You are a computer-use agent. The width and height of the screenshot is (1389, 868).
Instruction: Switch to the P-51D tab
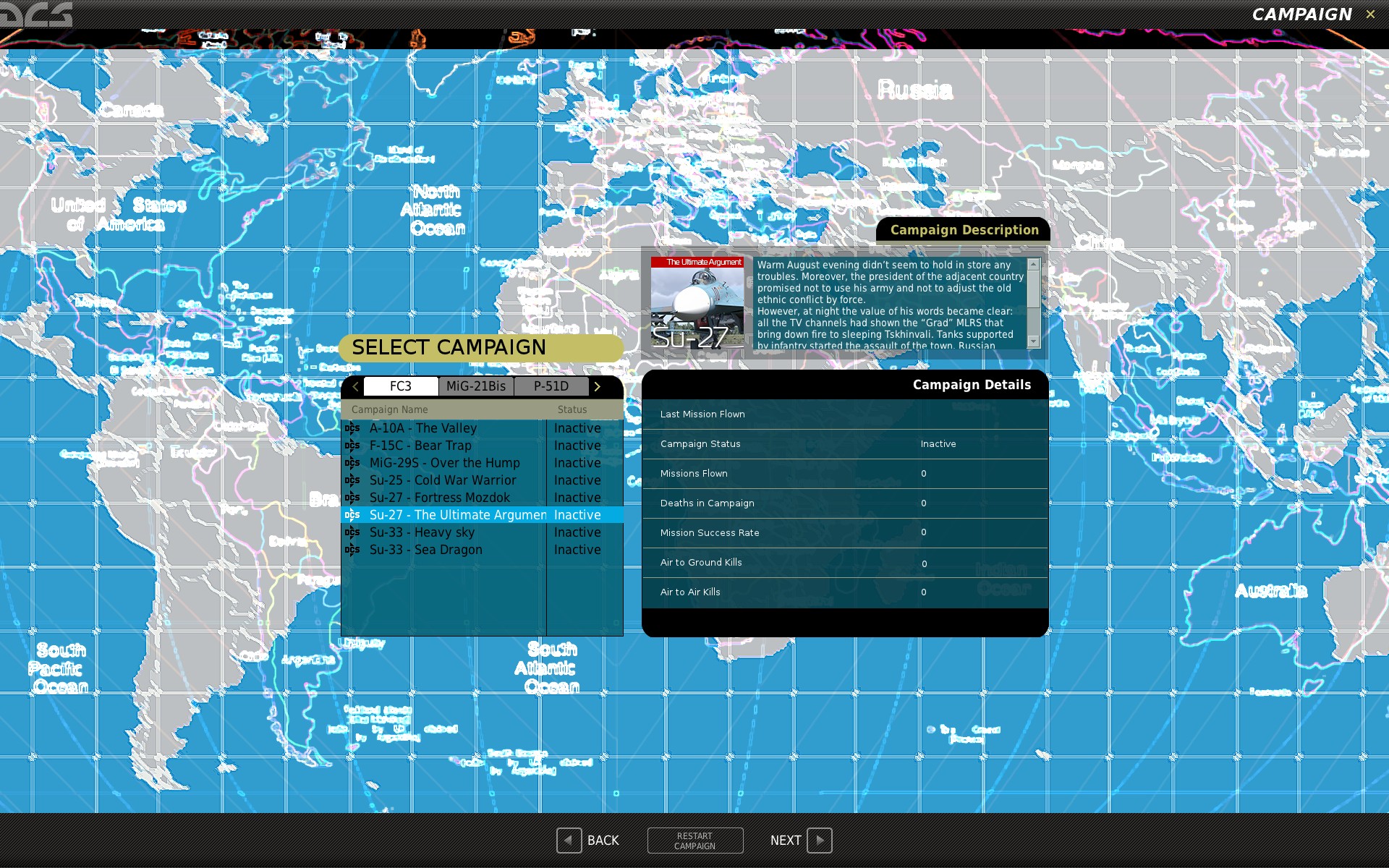coord(551,386)
